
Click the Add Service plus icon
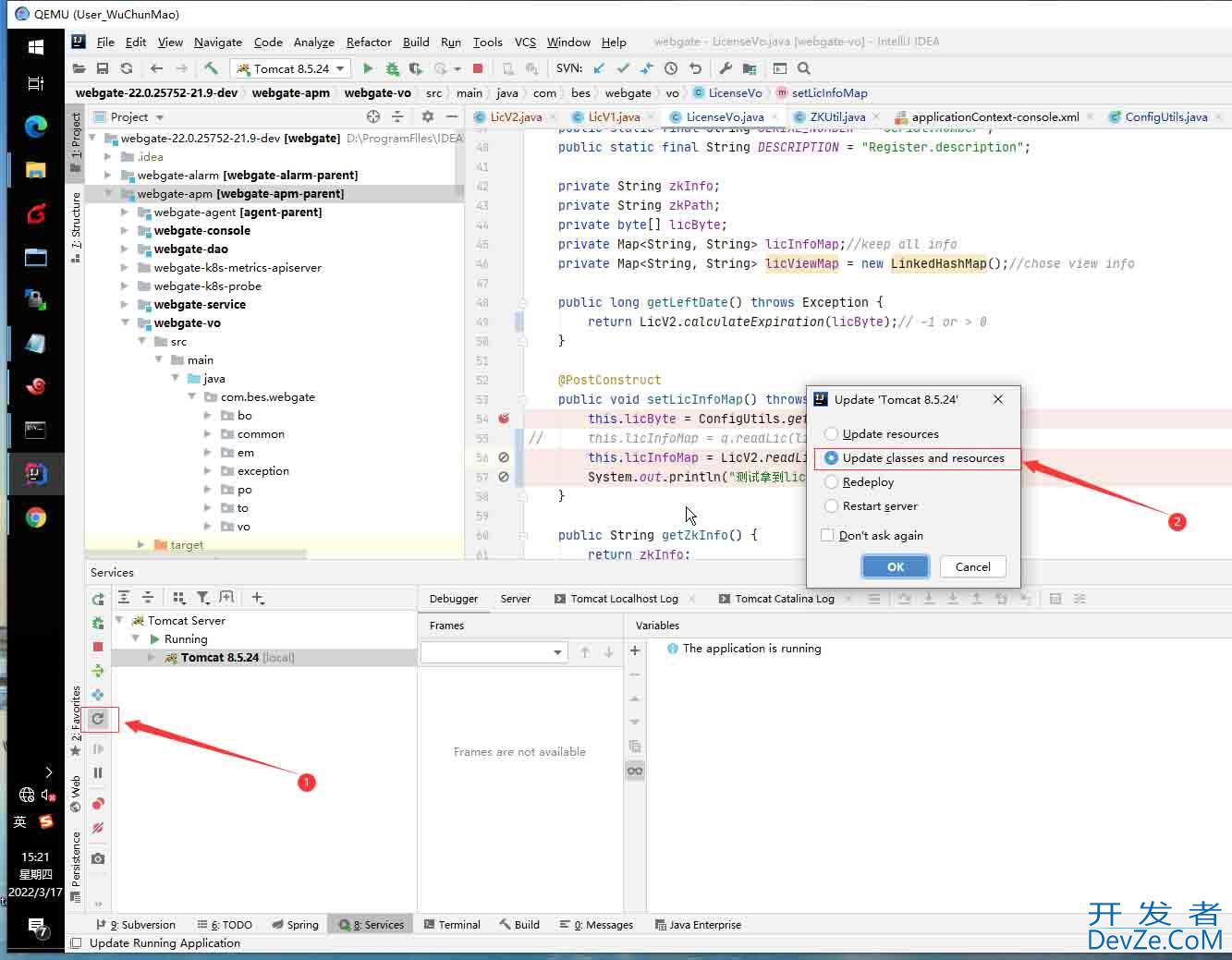pos(258,598)
